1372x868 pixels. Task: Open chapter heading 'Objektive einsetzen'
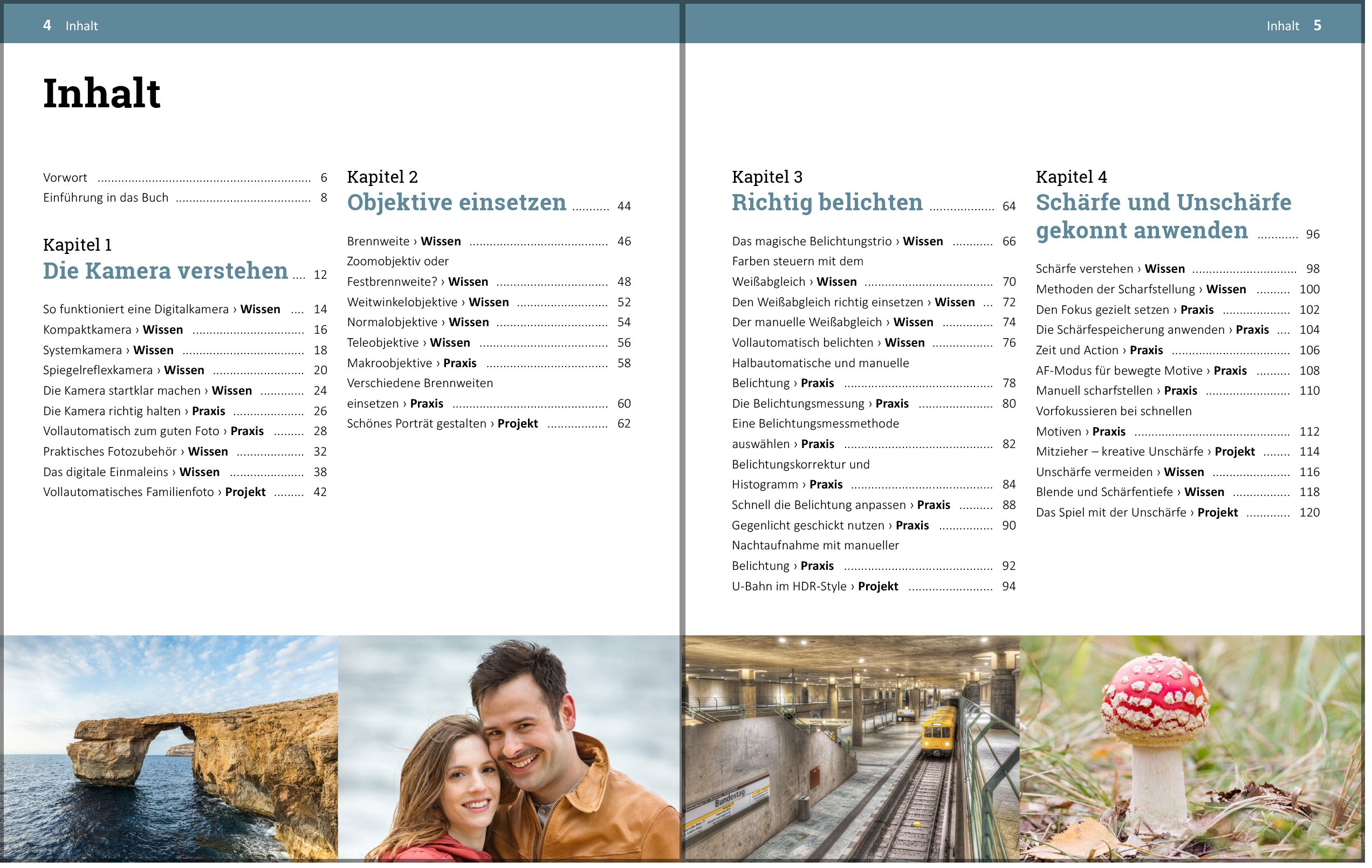(x=457, y=202)
